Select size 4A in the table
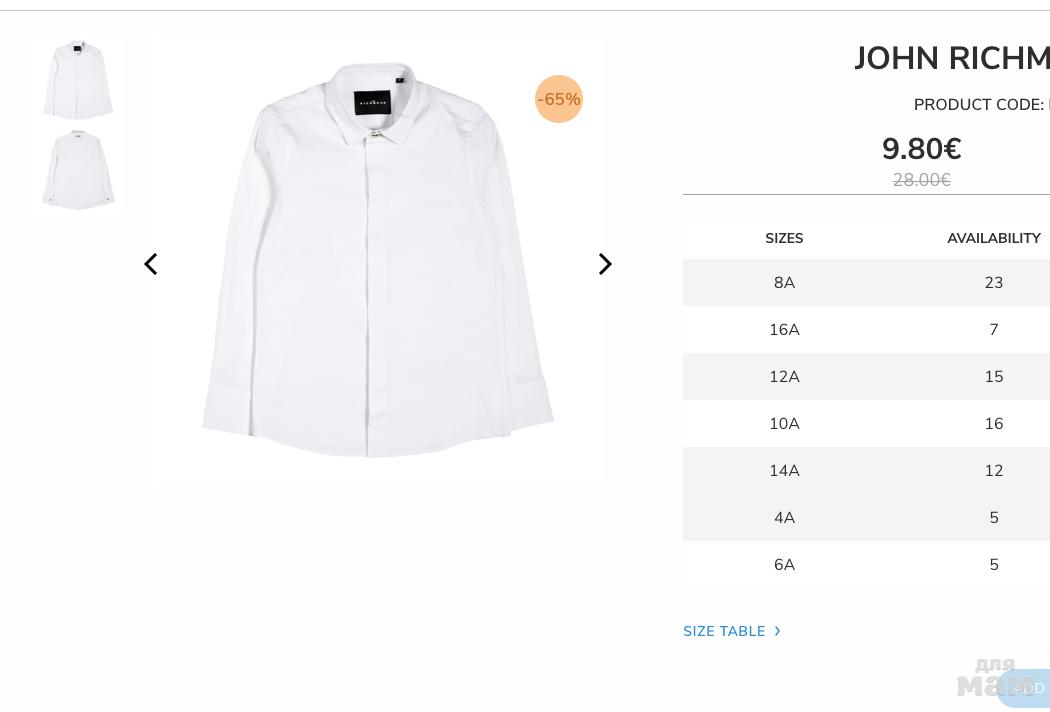 tap(784, 518)
